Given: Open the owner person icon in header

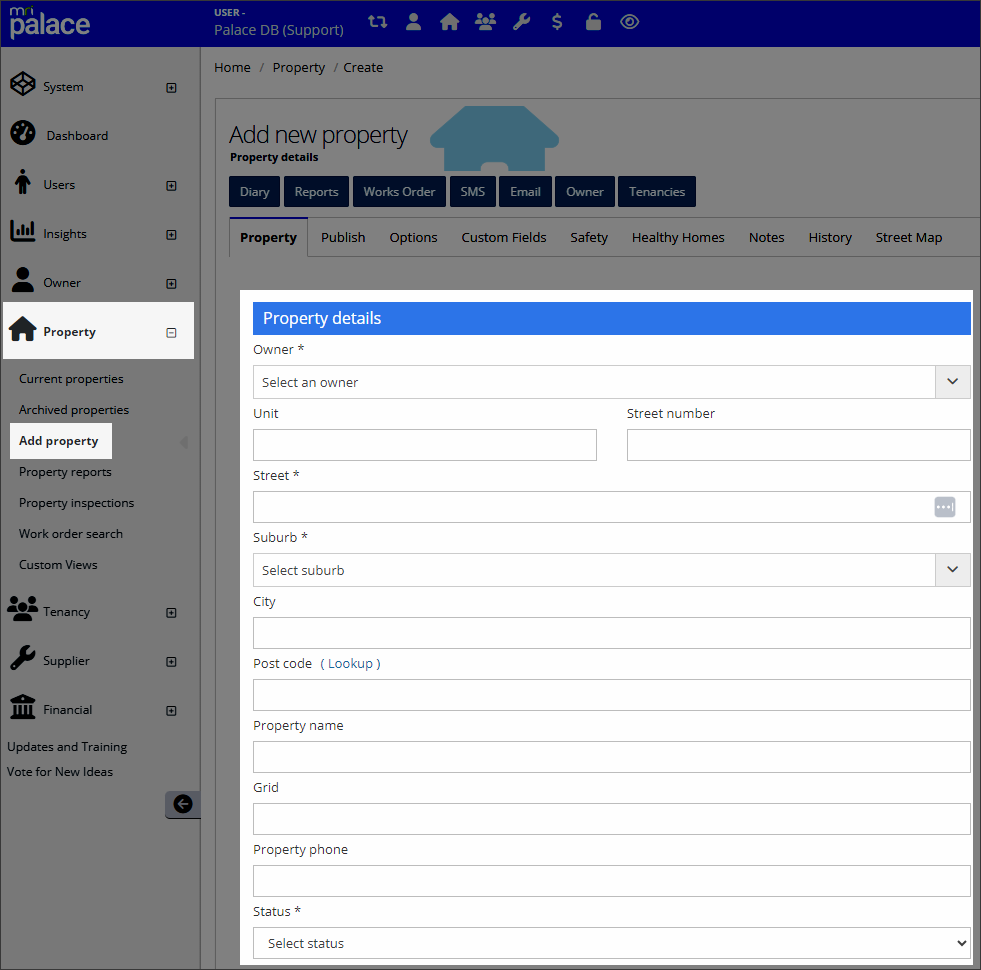Looking at the screenshot, I should [413, 22].
